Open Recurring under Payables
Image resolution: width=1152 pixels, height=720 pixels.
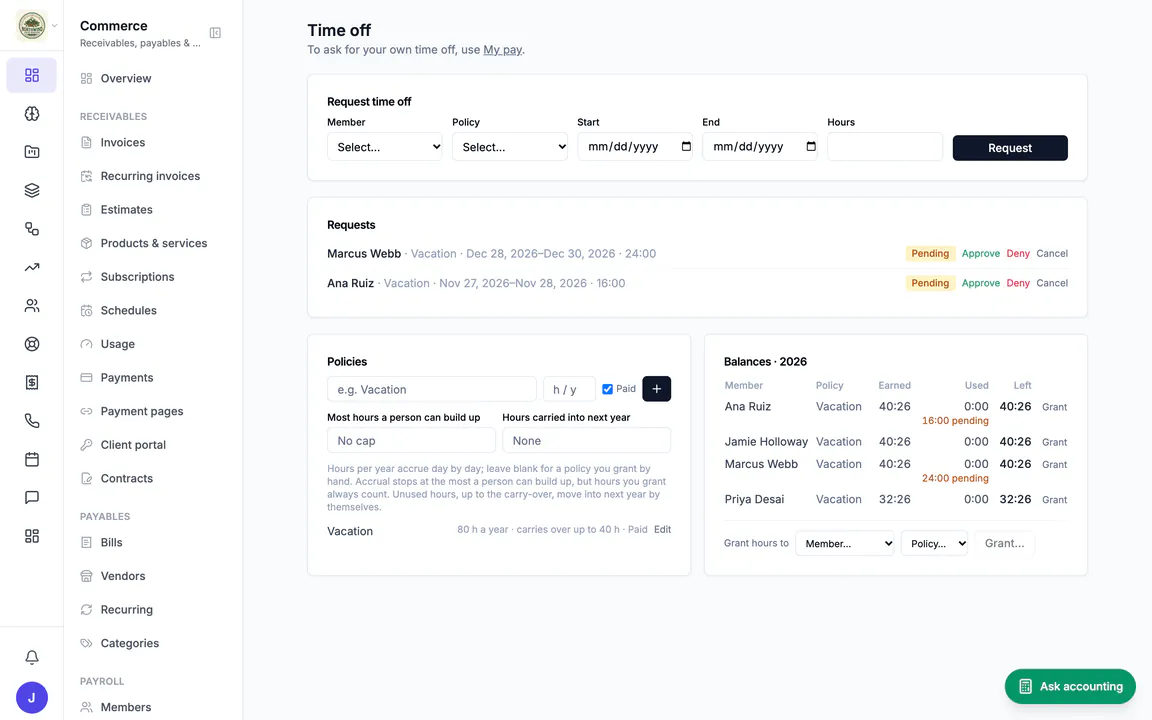[126, 610]
